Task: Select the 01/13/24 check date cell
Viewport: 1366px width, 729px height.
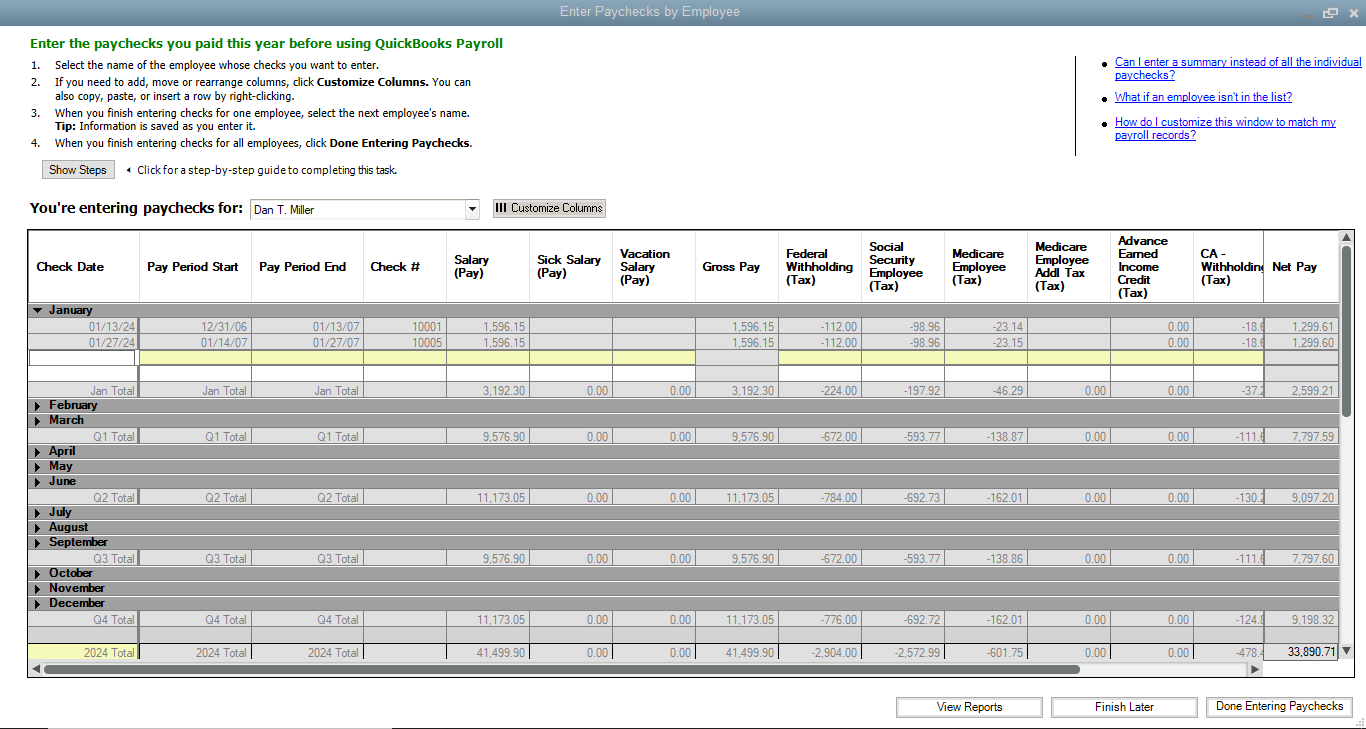Action: pos(83,327)
